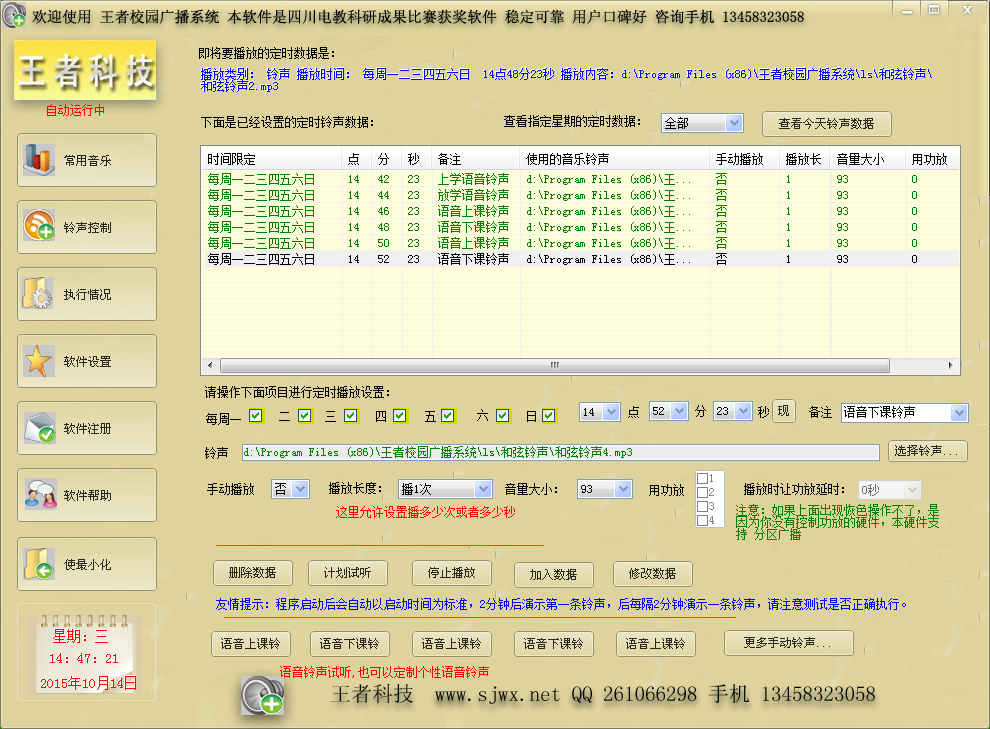The width and height of the screenshot is (990, 729).
Task: Open 软件帮助 via its people icon
Action: (x=39, y=495)
